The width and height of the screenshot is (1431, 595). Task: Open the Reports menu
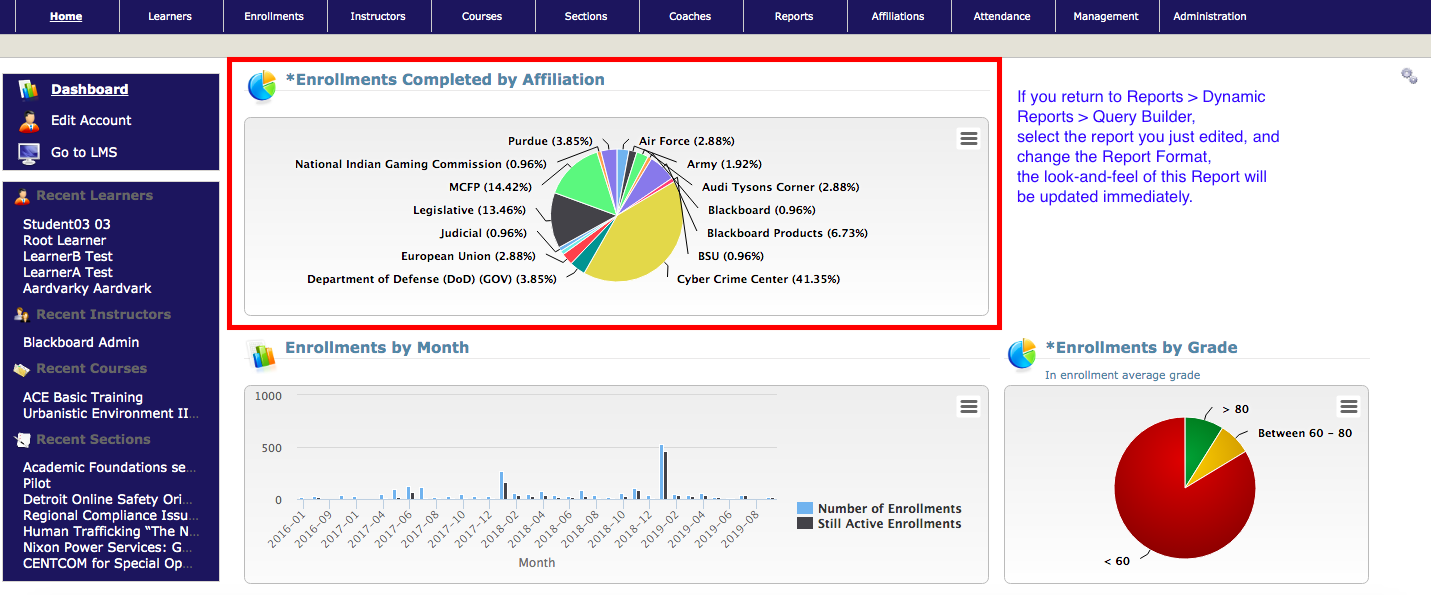tap(794, 16)
